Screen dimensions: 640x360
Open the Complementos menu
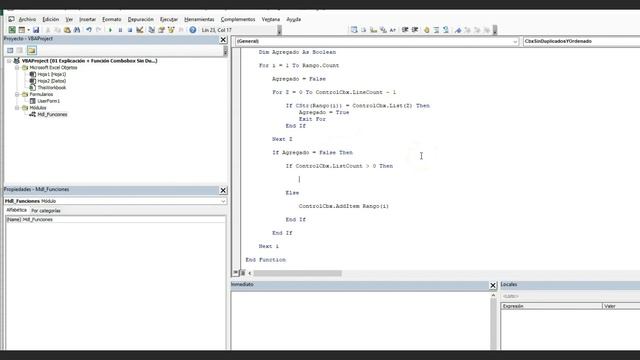pos(238,19)
